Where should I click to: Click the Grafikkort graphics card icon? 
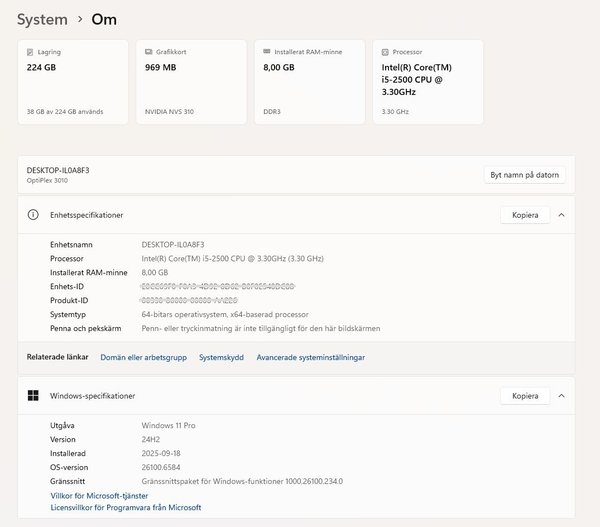tap(148, 51)
